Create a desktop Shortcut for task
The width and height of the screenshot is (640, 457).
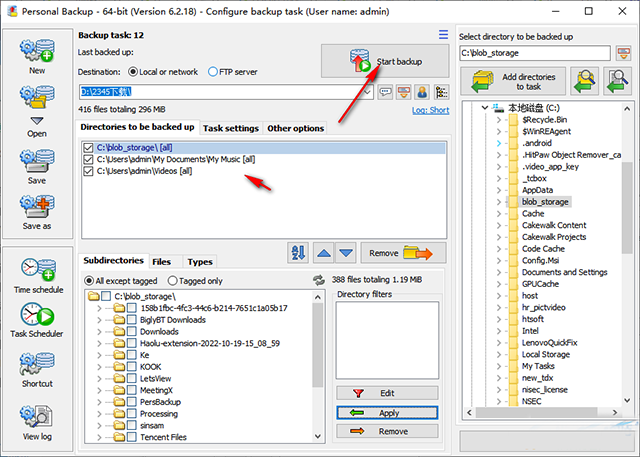[x=37, y=370]
